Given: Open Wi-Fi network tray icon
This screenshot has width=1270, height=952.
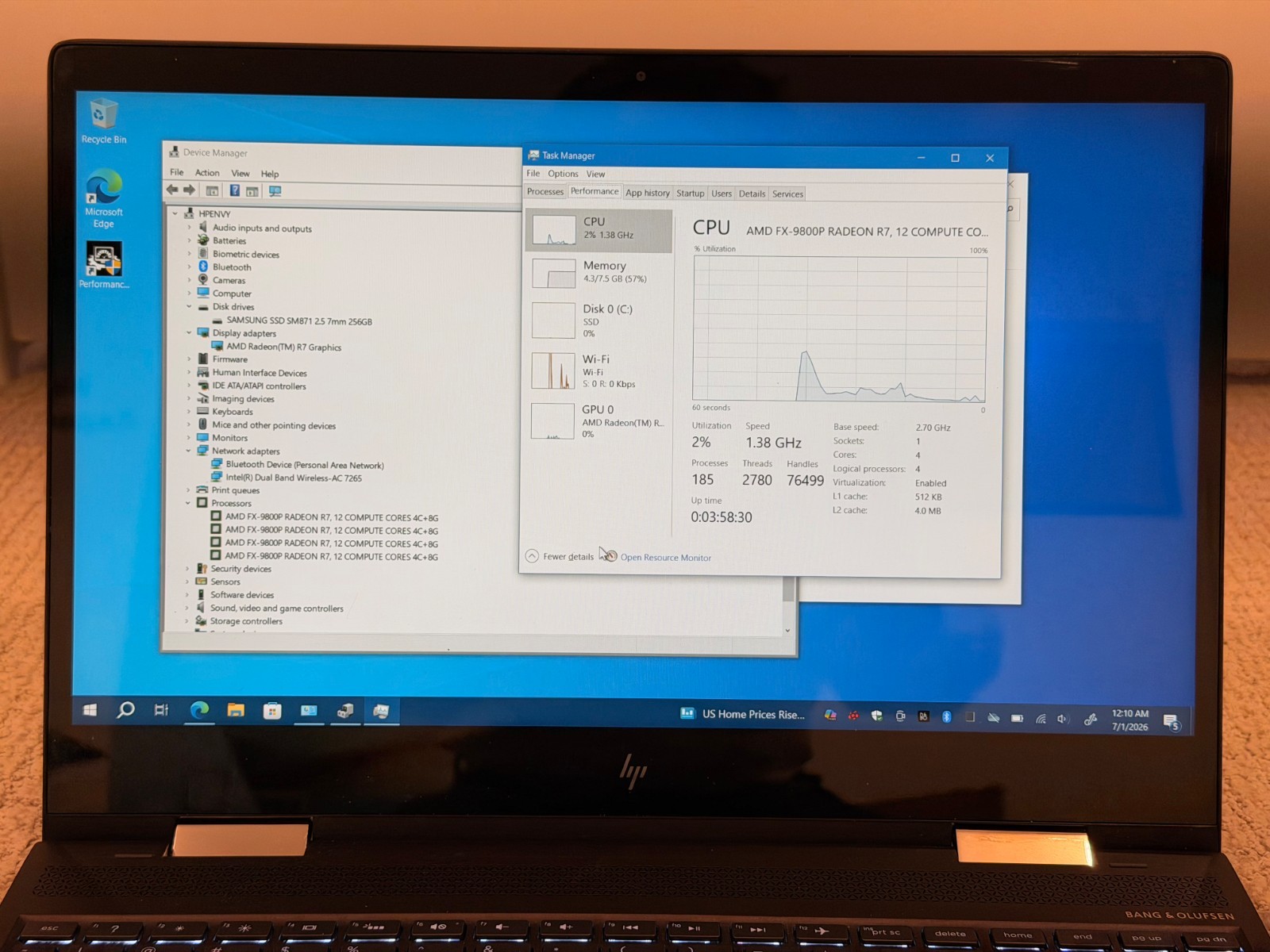Looking at the screenshot, I should pyautogui.click(x=1041, y=719).
